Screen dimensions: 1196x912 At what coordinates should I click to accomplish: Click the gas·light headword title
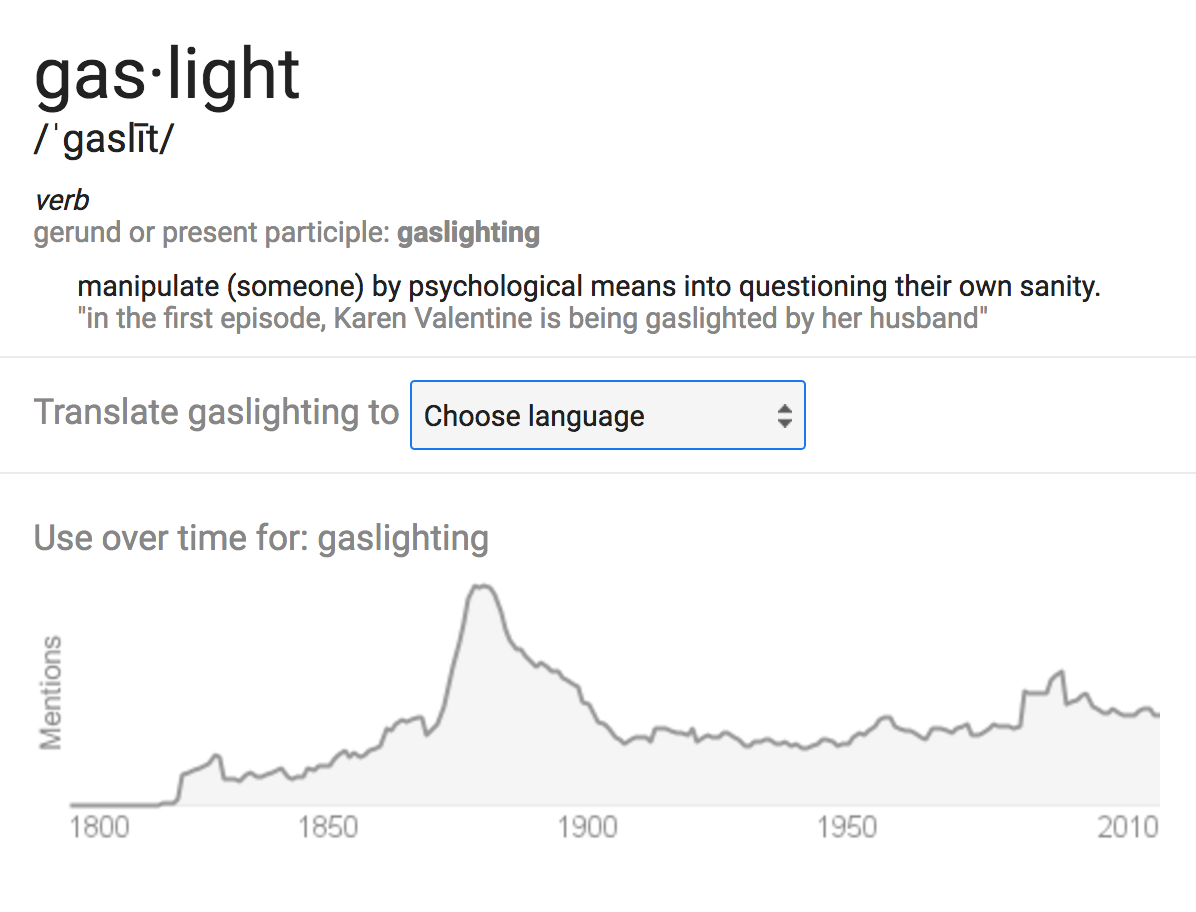click(x=167, y=74)
